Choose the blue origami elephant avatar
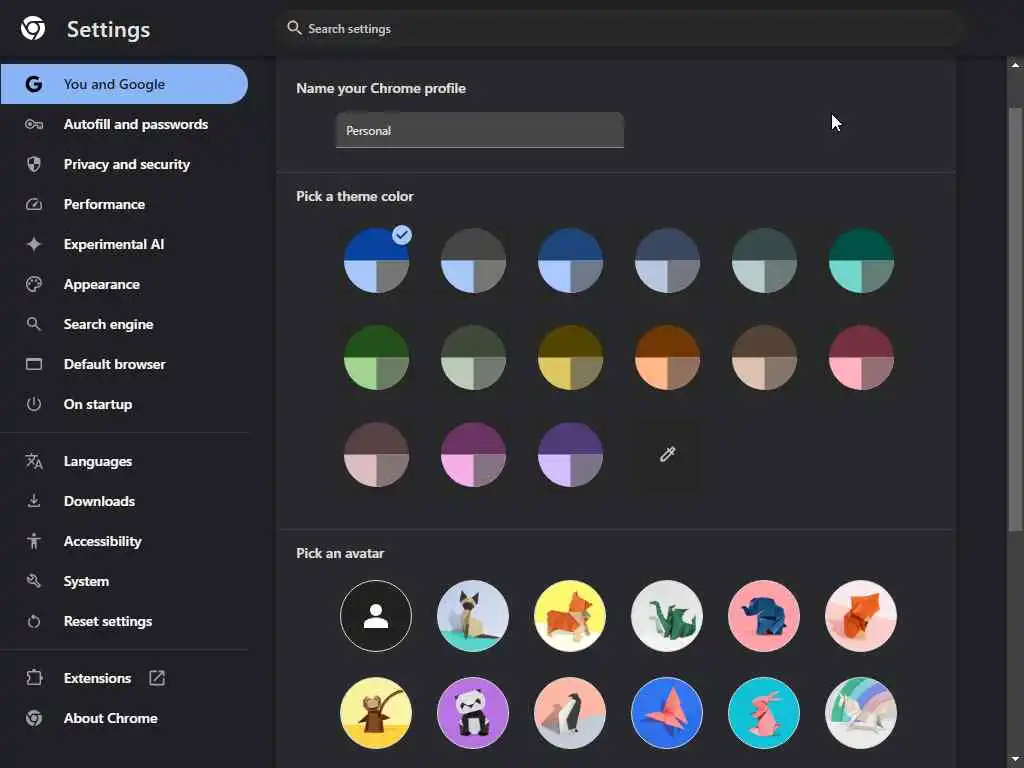 764,616
